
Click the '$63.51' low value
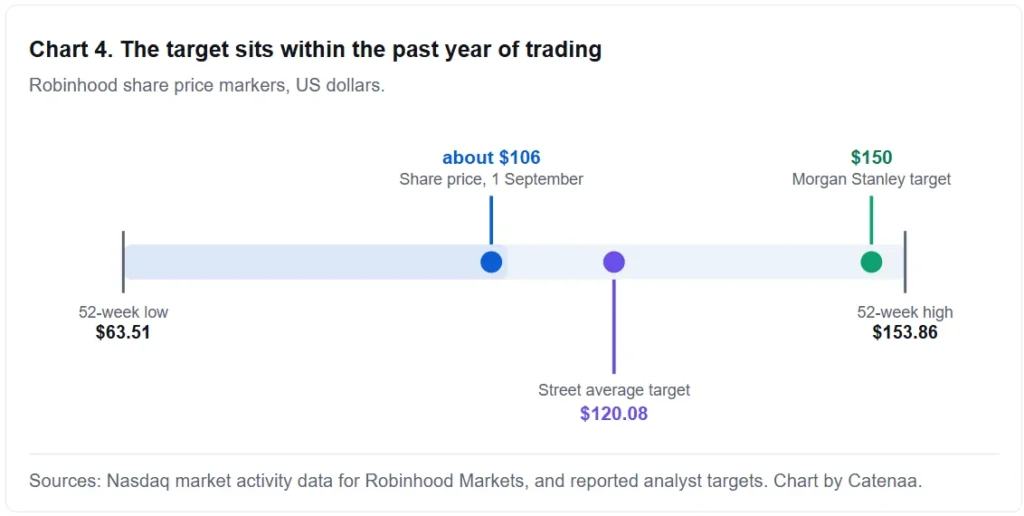(123, 332)
